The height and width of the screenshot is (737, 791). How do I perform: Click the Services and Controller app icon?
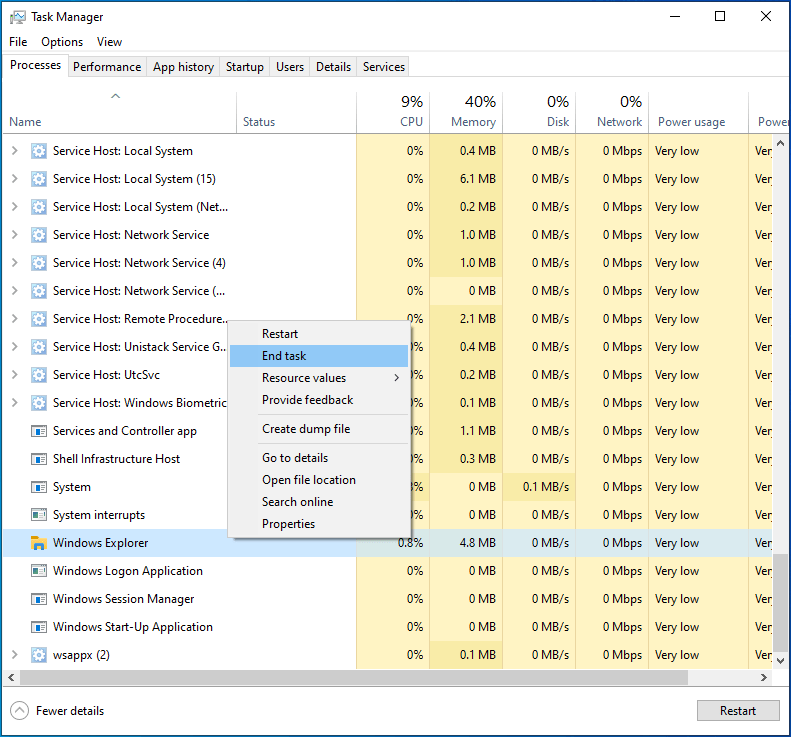(39, 431)
